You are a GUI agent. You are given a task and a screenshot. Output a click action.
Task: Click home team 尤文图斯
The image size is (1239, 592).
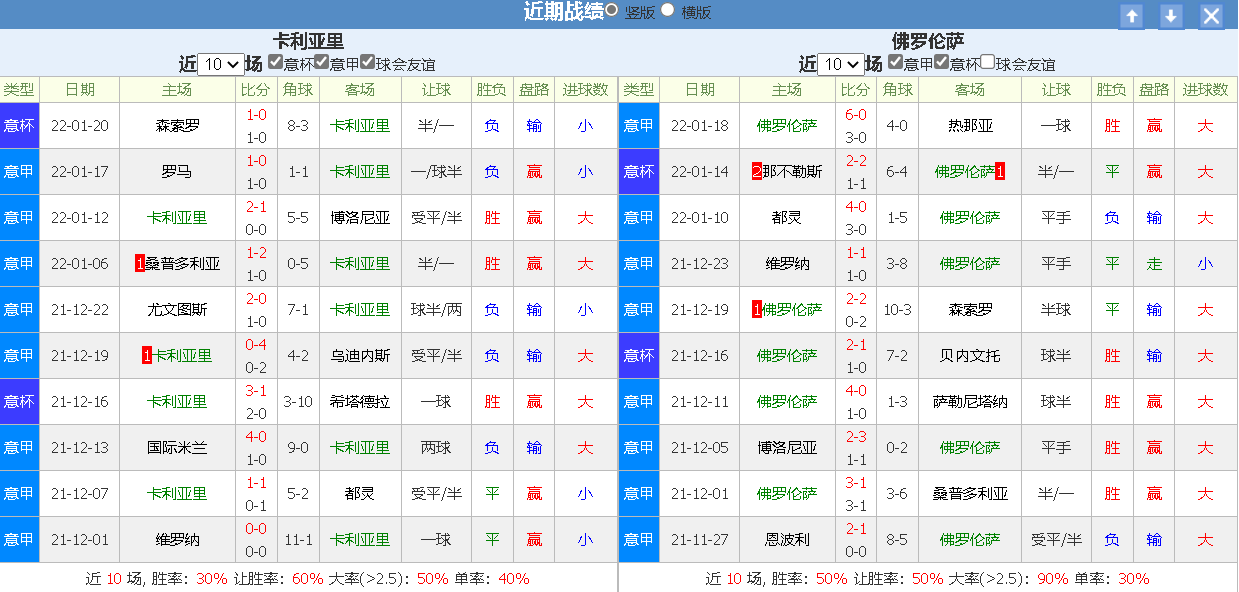[x=177, y=310]
